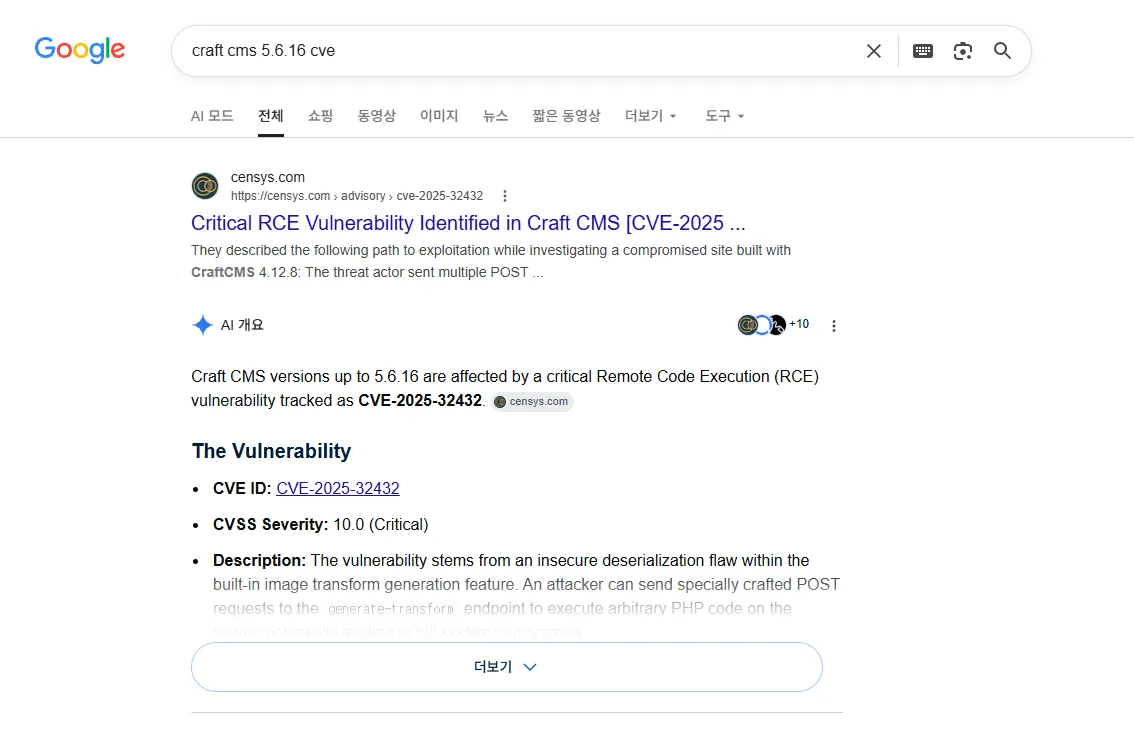This screenshot has height=730, width=1134.
Task: Open the AI overview three-dot options menu
Action: click(834, 326)
